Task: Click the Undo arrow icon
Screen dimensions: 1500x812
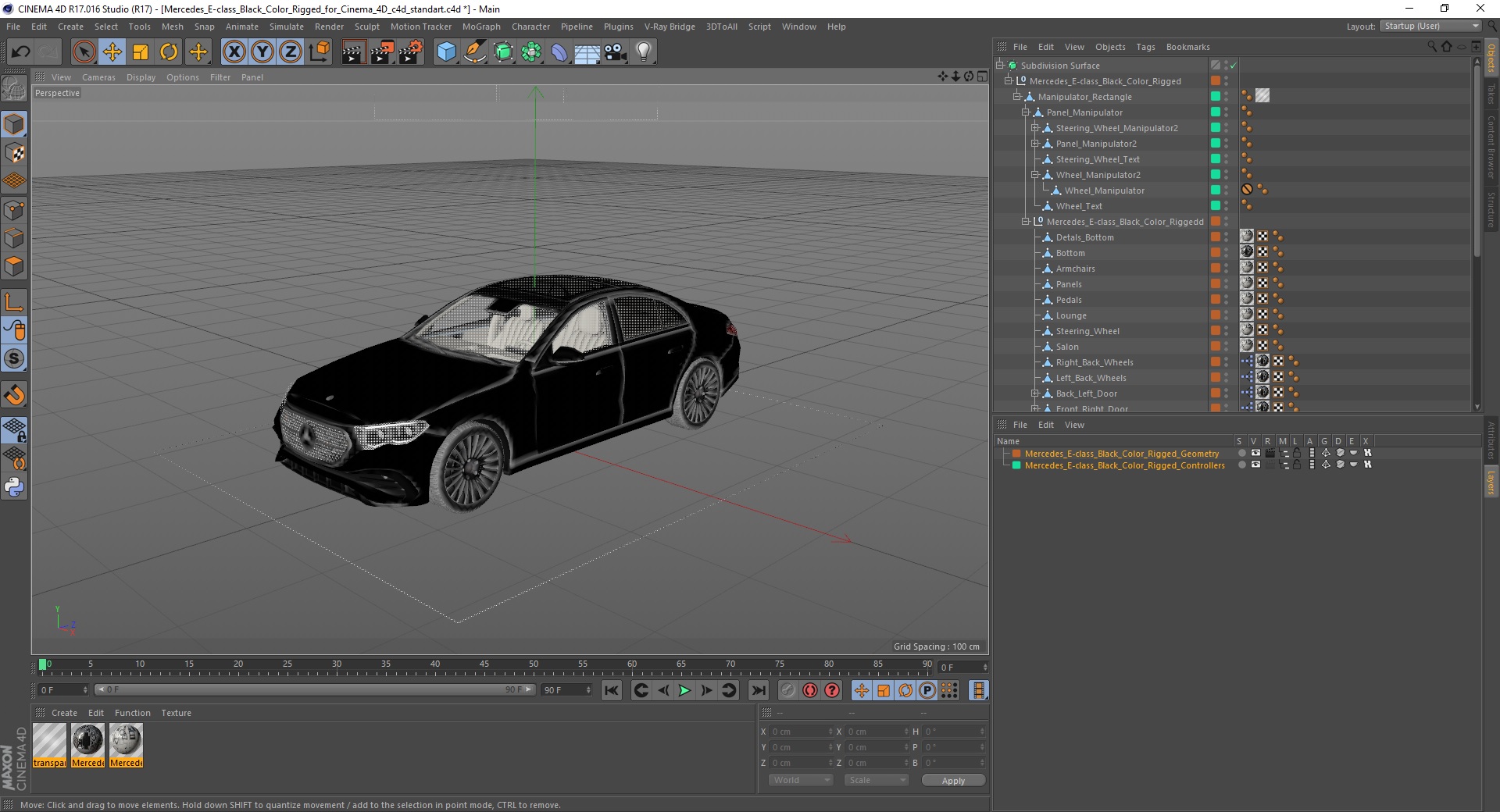Action: click(x=21, y=52)
